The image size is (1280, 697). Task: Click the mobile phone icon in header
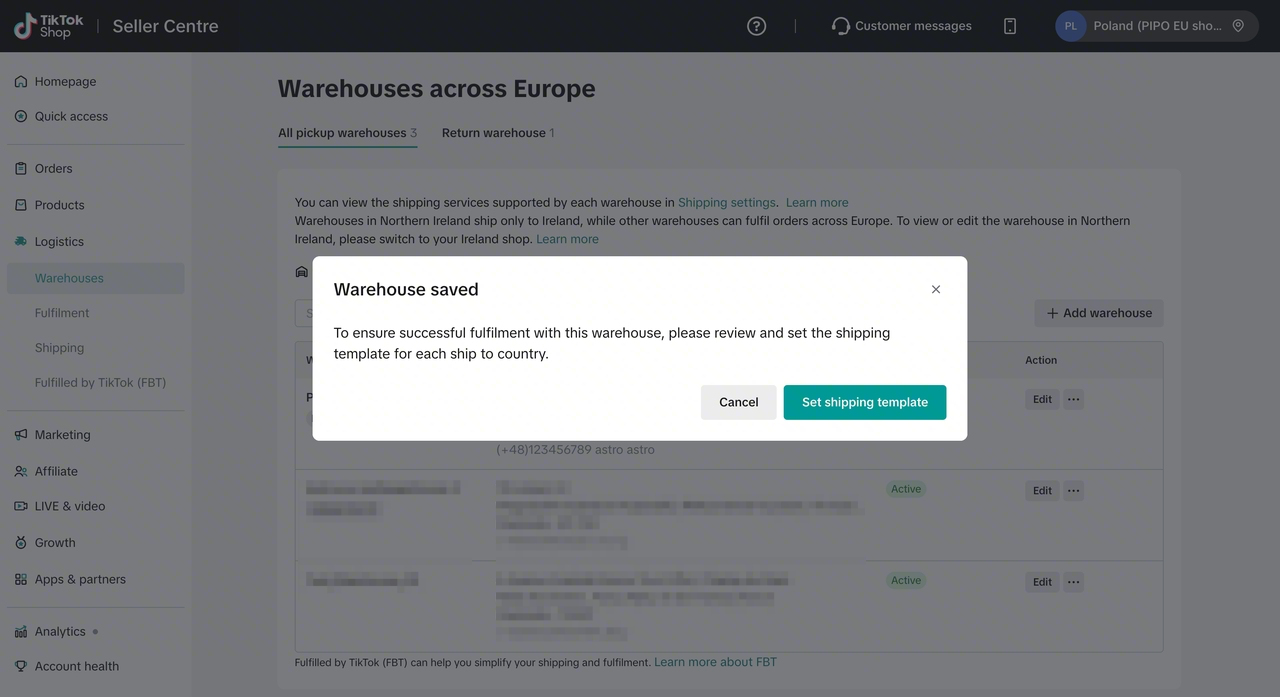[1010, 26]
